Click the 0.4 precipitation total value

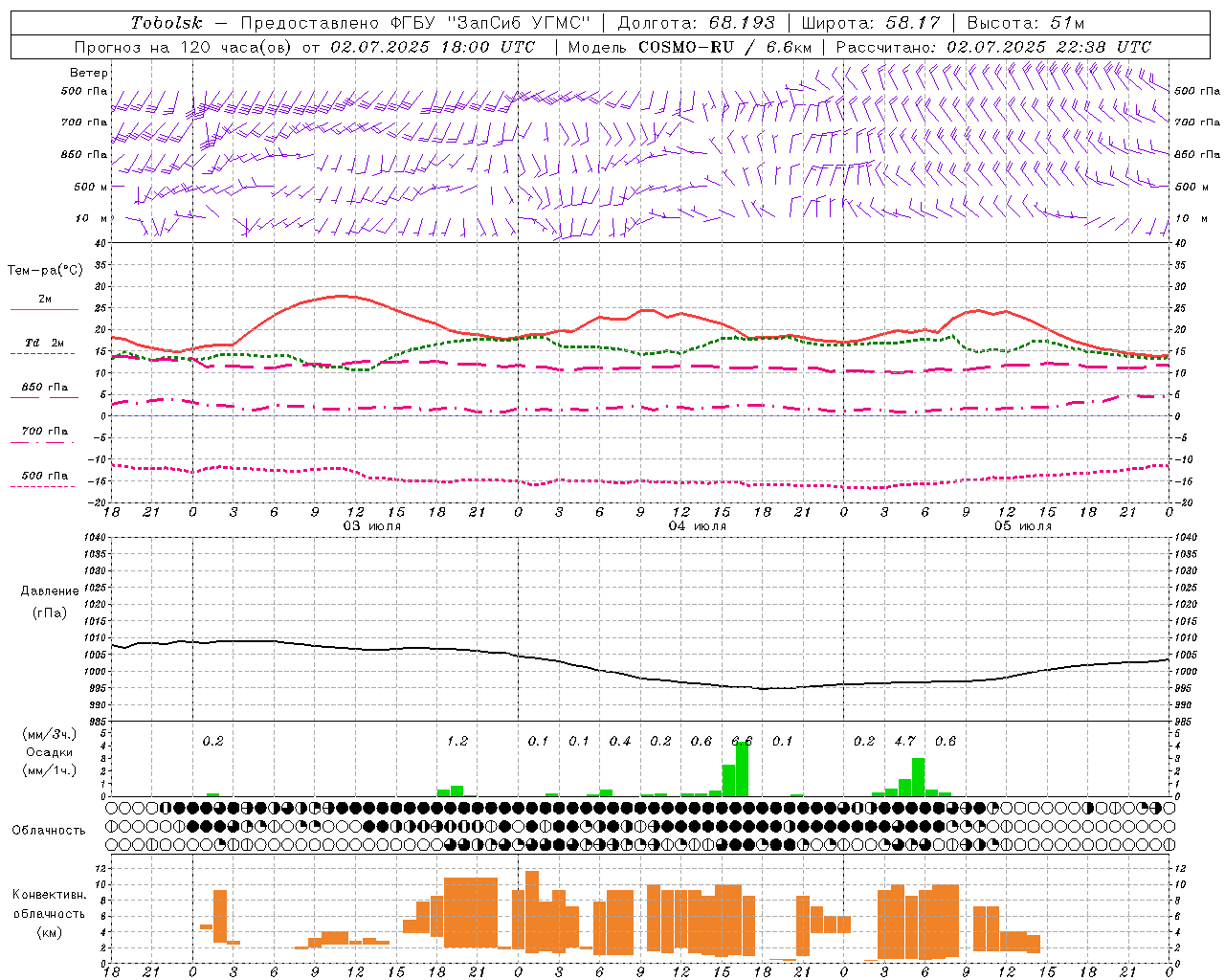tap(620, 741)
